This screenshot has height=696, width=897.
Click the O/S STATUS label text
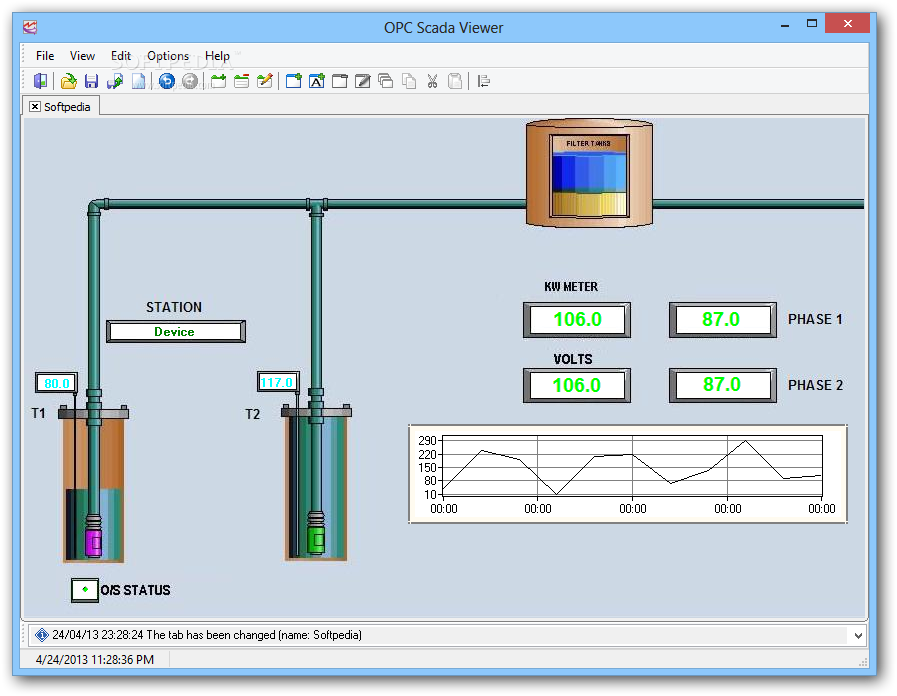click(x=135, y=590)
